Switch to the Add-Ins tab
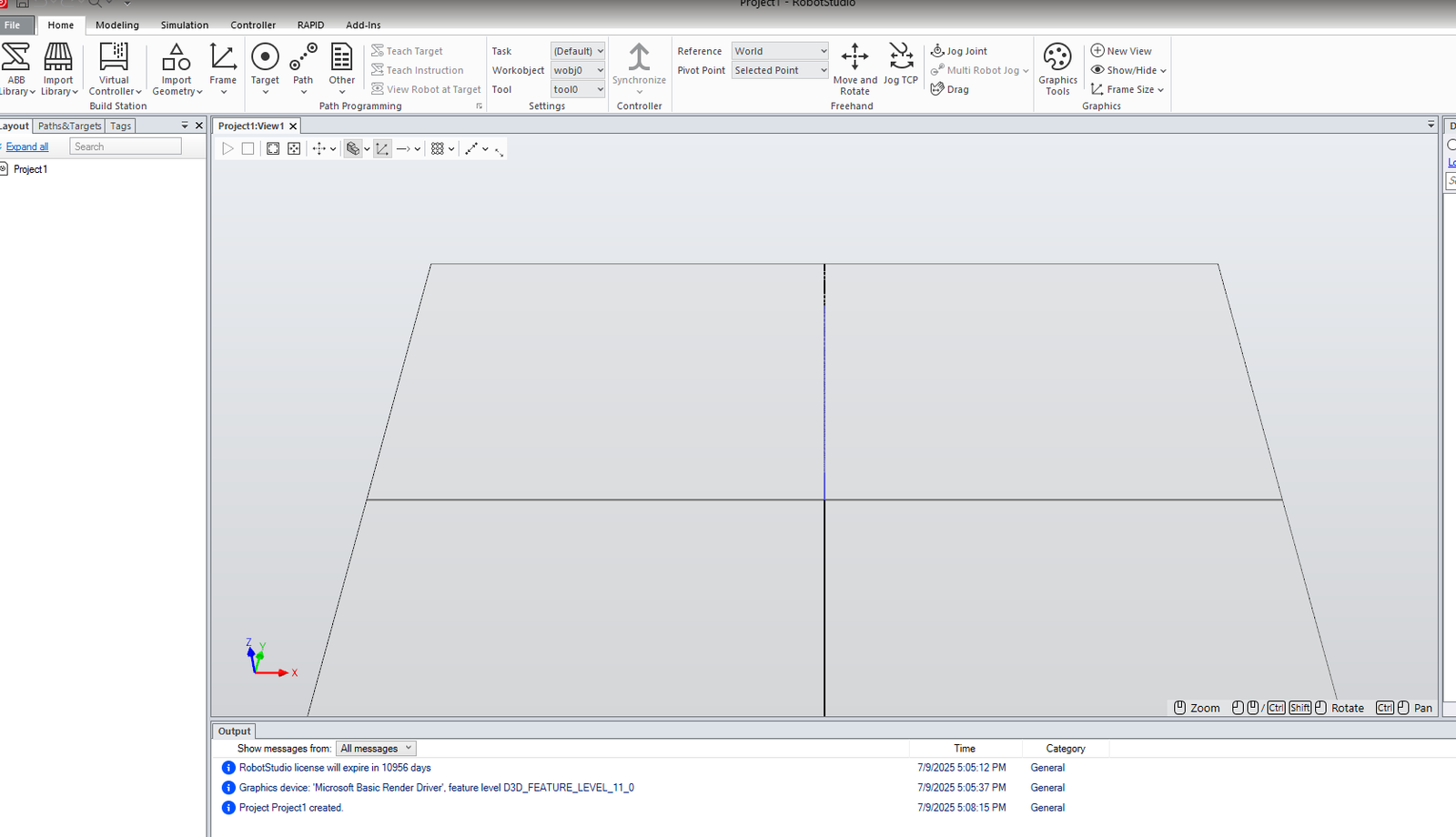Screen dimensions: 1456x837 point(363,25)
